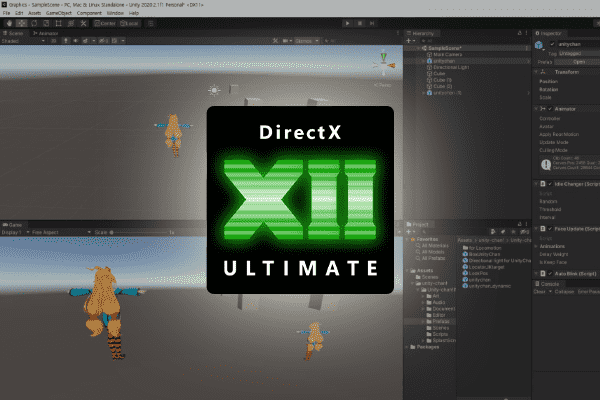Open the Hierarchy create plus dropdown

[x=411, y=41]
